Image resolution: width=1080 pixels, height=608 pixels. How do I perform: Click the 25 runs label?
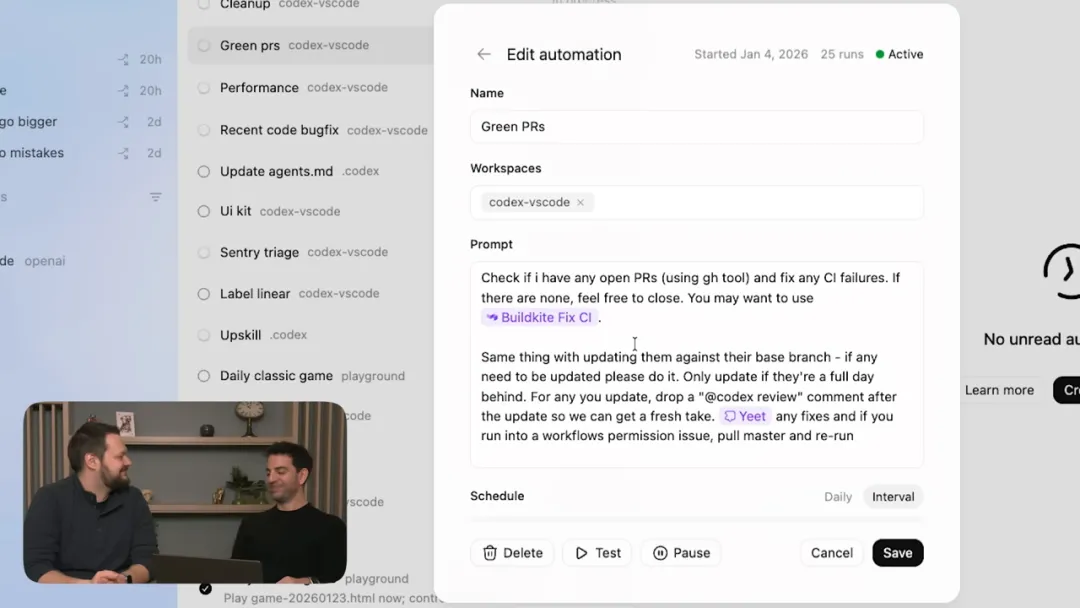842,54
